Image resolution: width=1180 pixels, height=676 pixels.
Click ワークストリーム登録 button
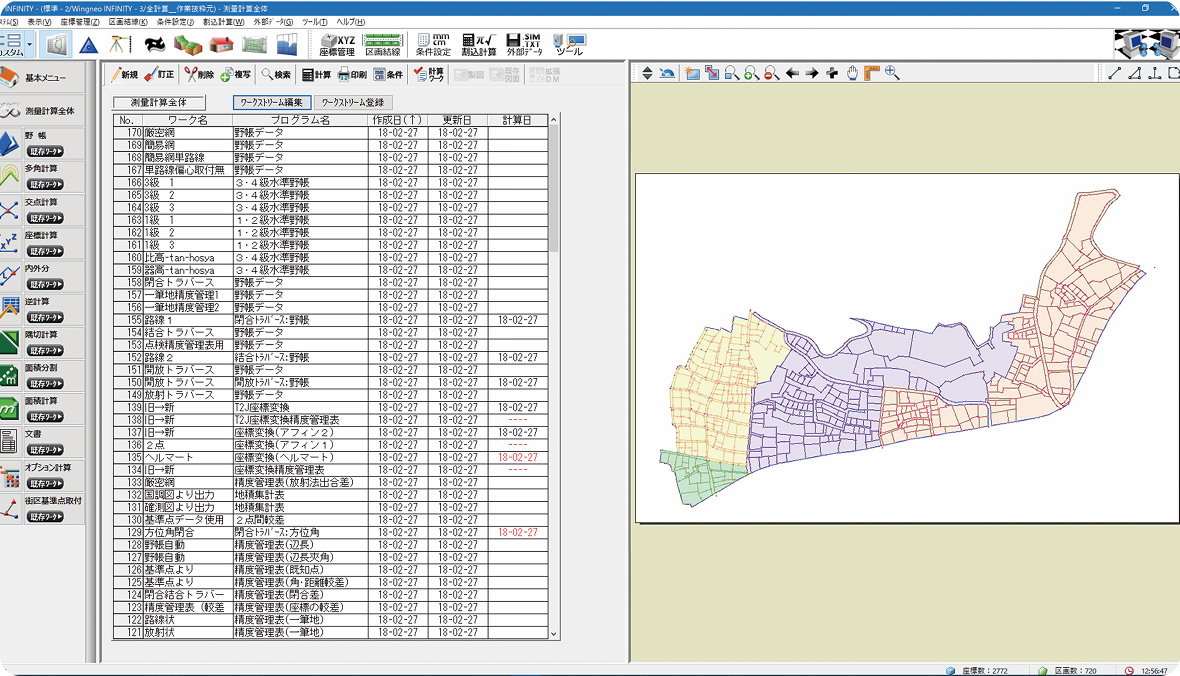coord(353,102)
